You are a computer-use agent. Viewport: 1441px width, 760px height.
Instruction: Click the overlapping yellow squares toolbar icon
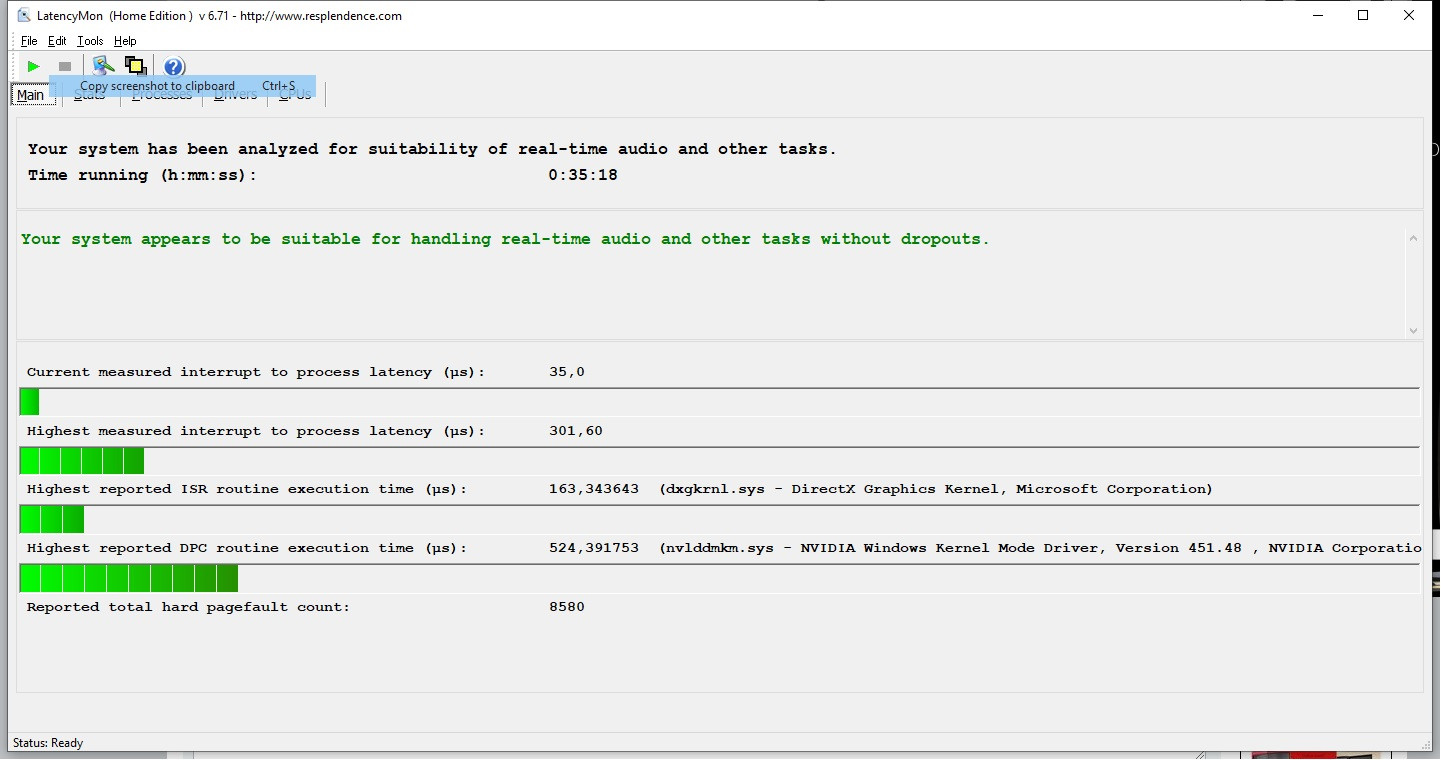(x=135, y=66)
